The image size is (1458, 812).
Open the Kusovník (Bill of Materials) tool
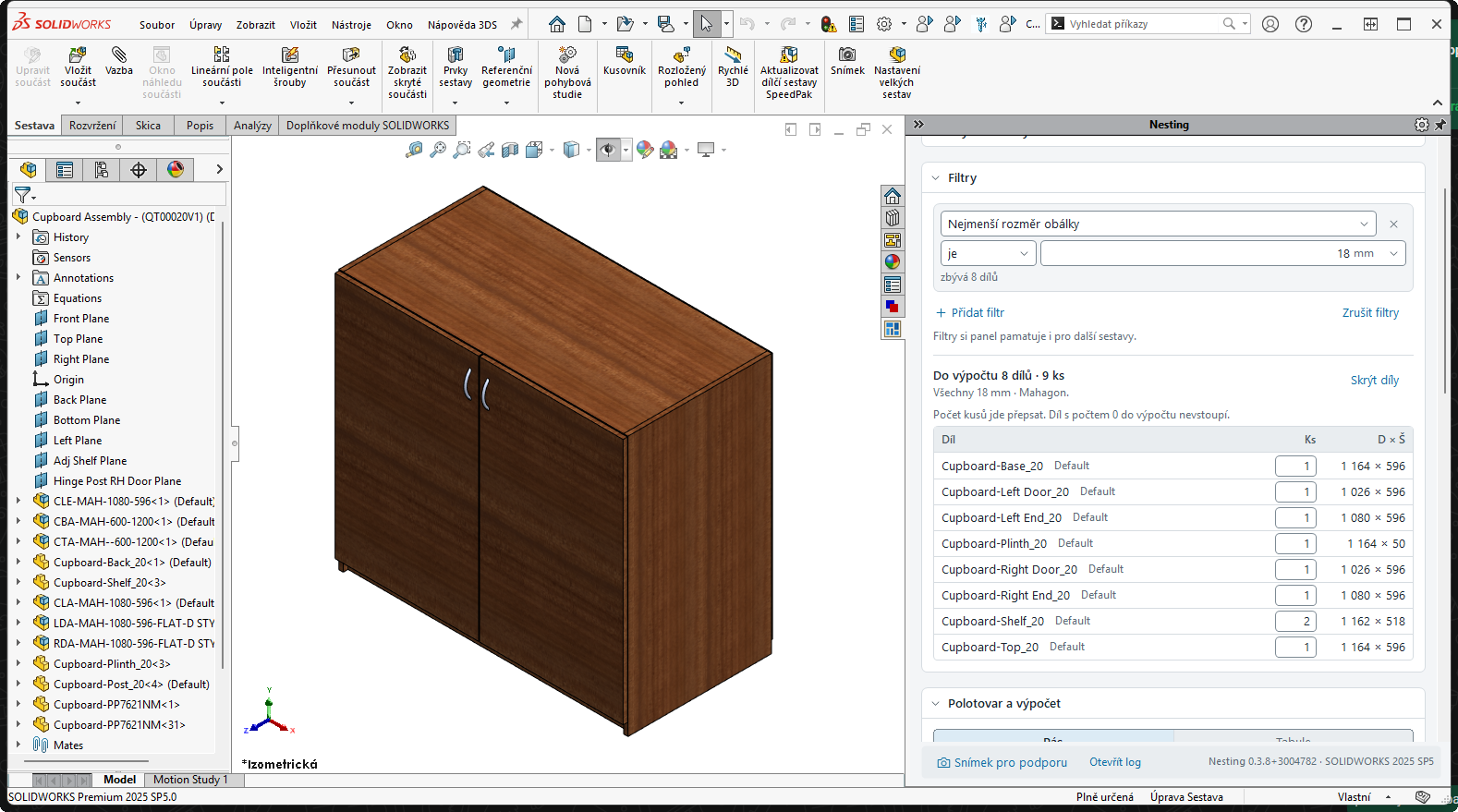625,62
